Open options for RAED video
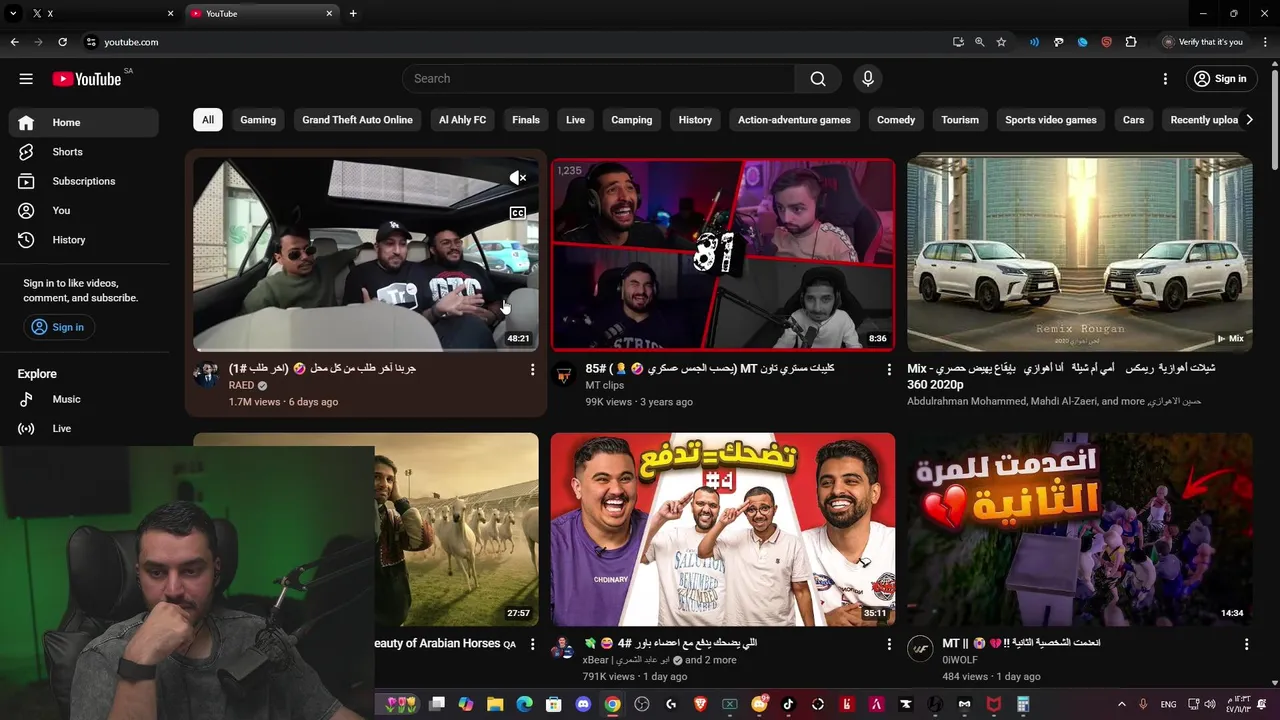 coord(532,369)
